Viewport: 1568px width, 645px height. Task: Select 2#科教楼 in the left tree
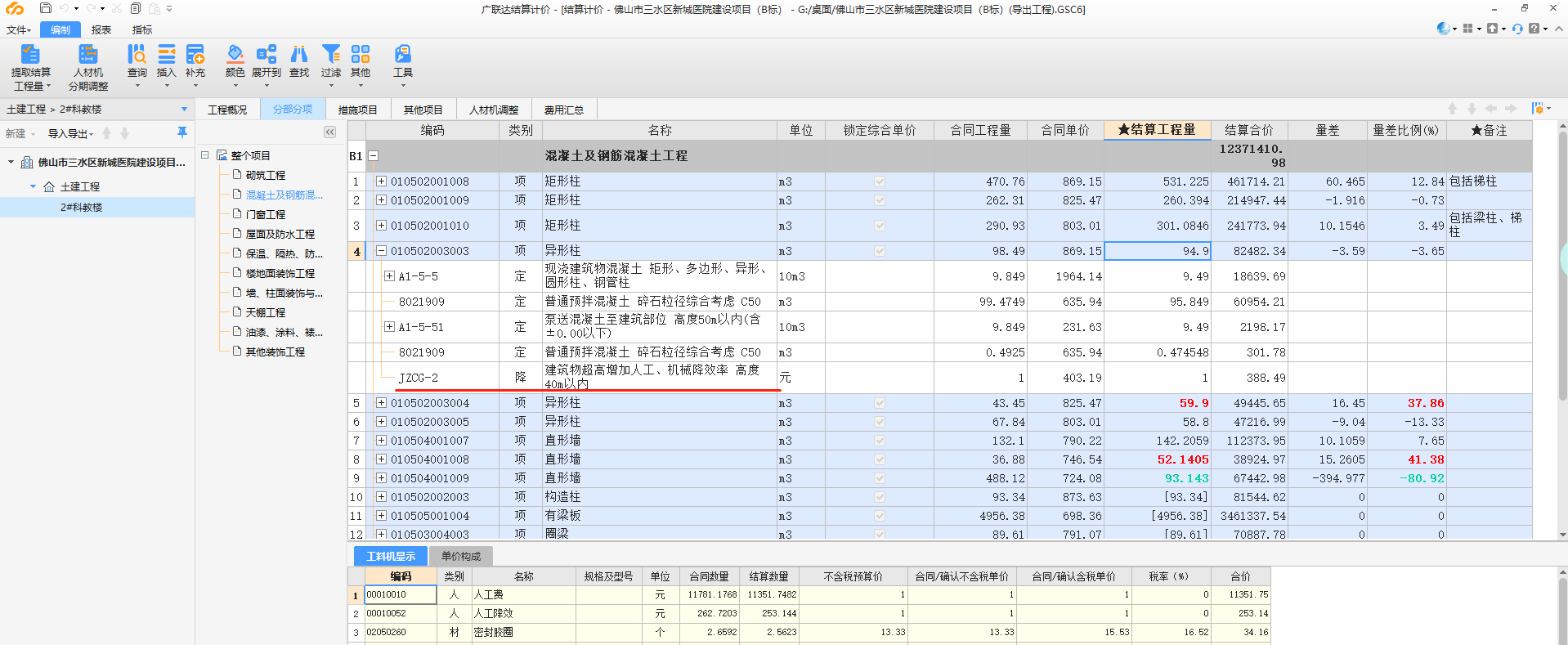click(x=81, y=207)
